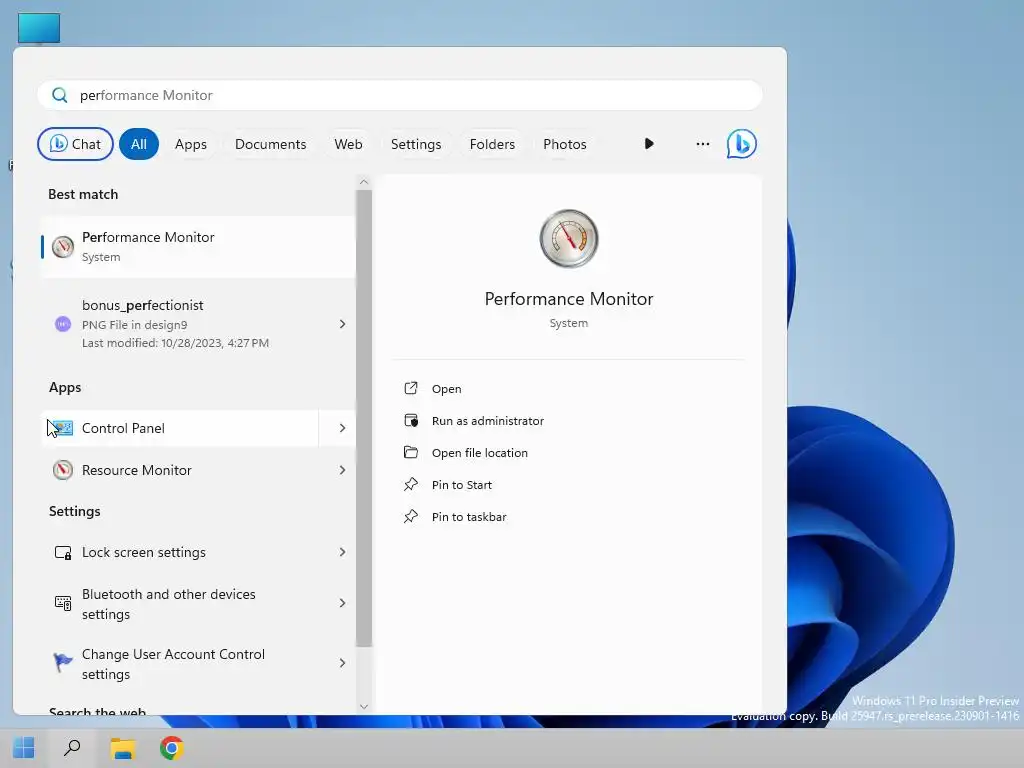Click the Lock screen settings icon
1024x768 pixels.
click(63, 552)
